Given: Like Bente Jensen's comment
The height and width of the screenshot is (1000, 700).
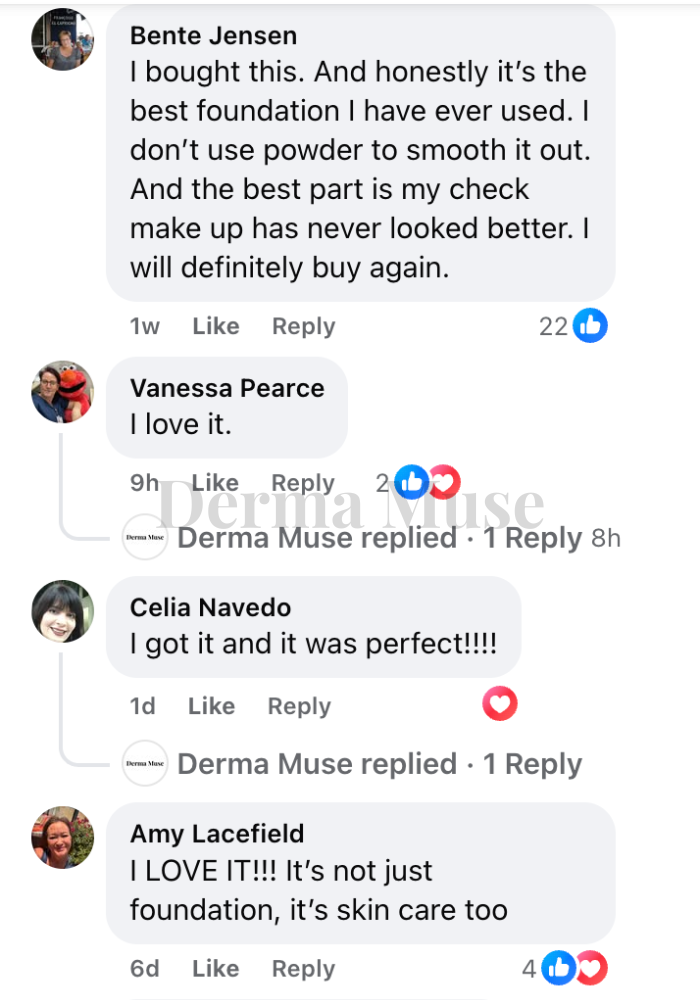Looking at the screenshot, I should point(215,326).
